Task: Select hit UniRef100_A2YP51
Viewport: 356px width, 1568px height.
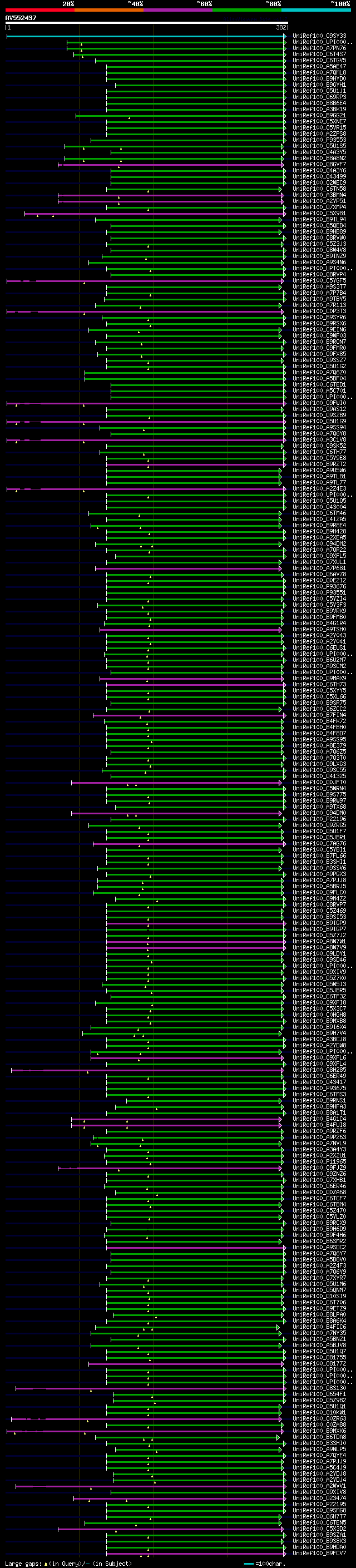Action: click(x=319, y=201)
